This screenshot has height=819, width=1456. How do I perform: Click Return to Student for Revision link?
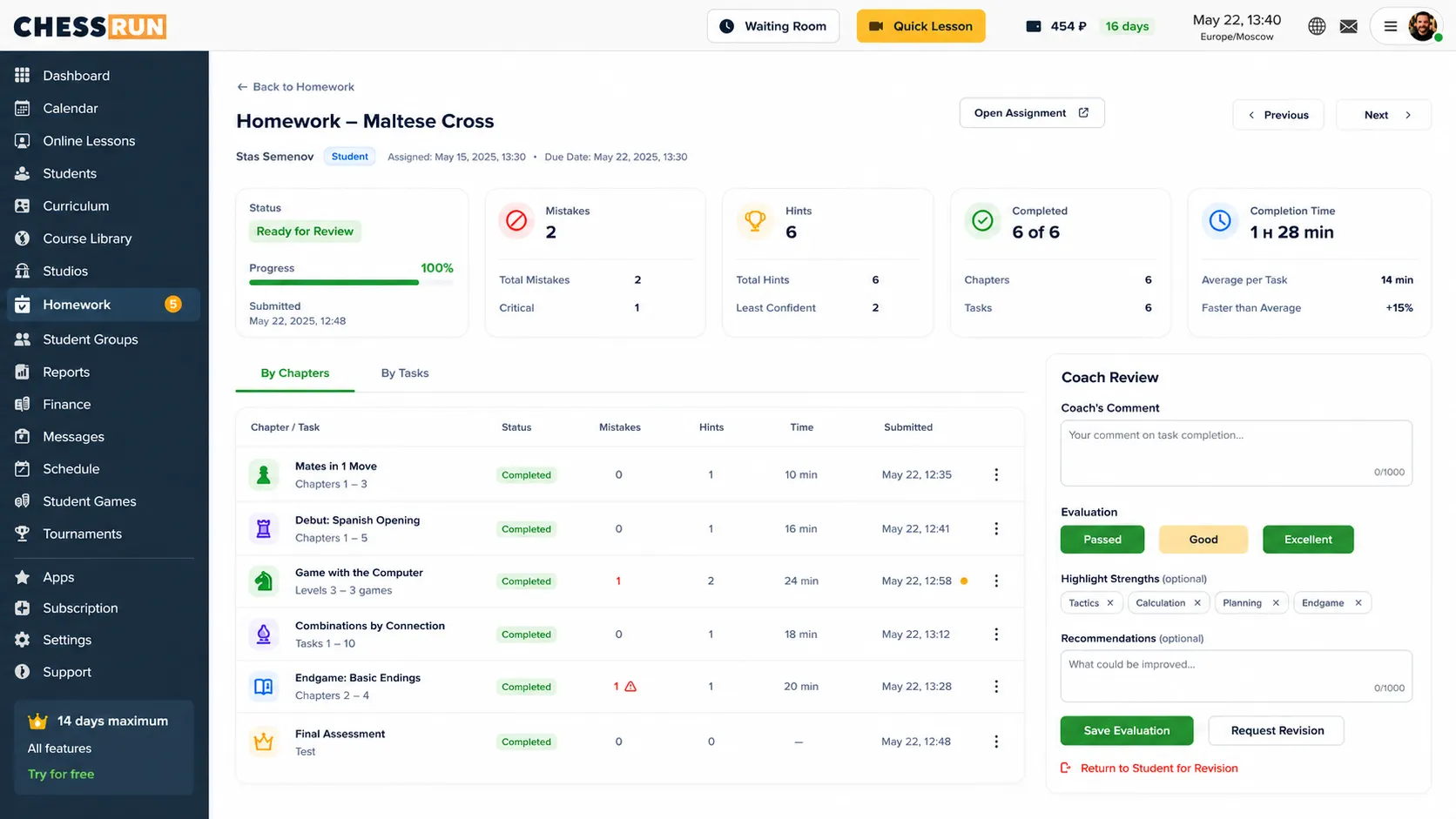click(1159, 768)
